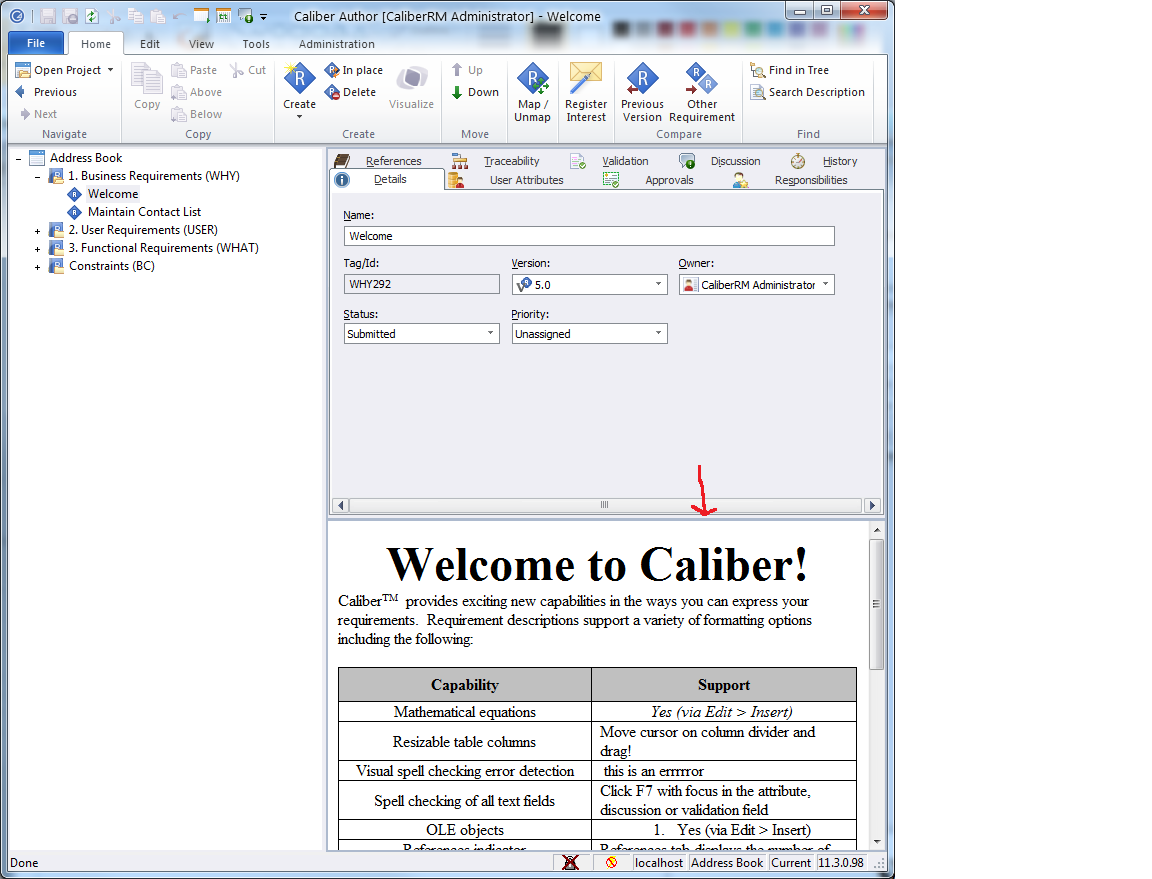
Task: Click localhost in status bar
Action: (x=658, y=863)
